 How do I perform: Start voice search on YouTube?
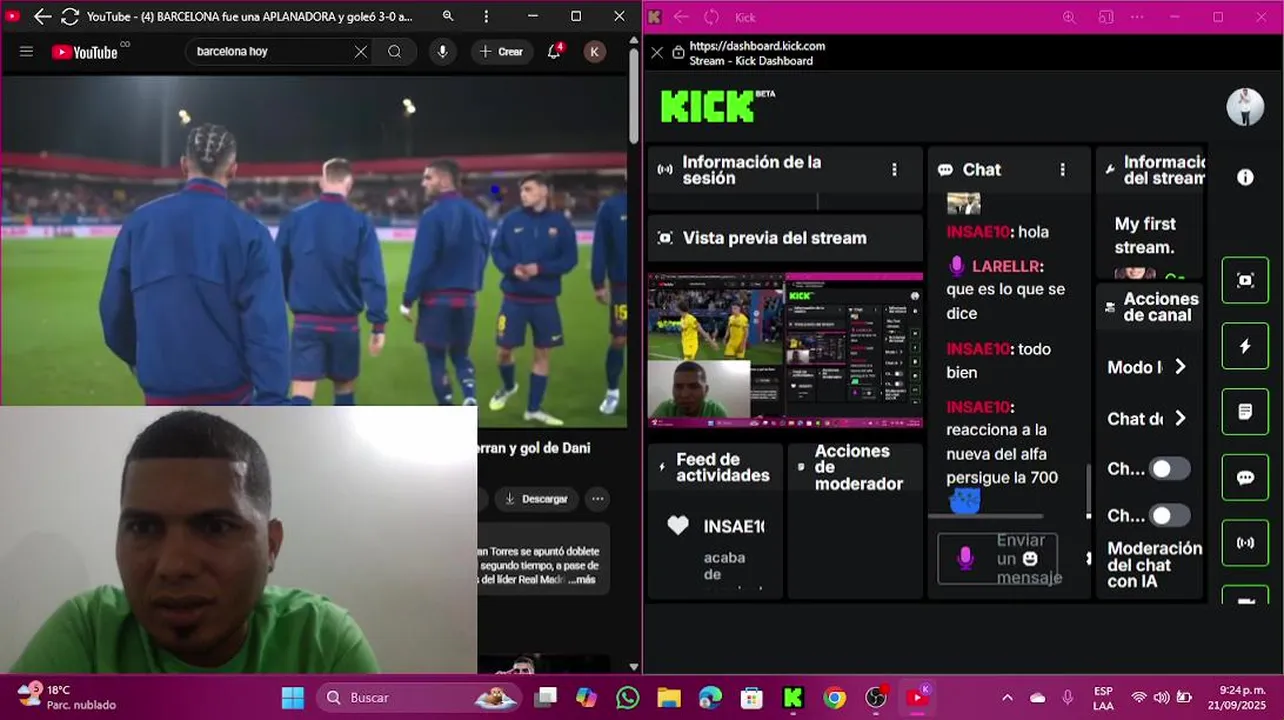click(442, 52)
